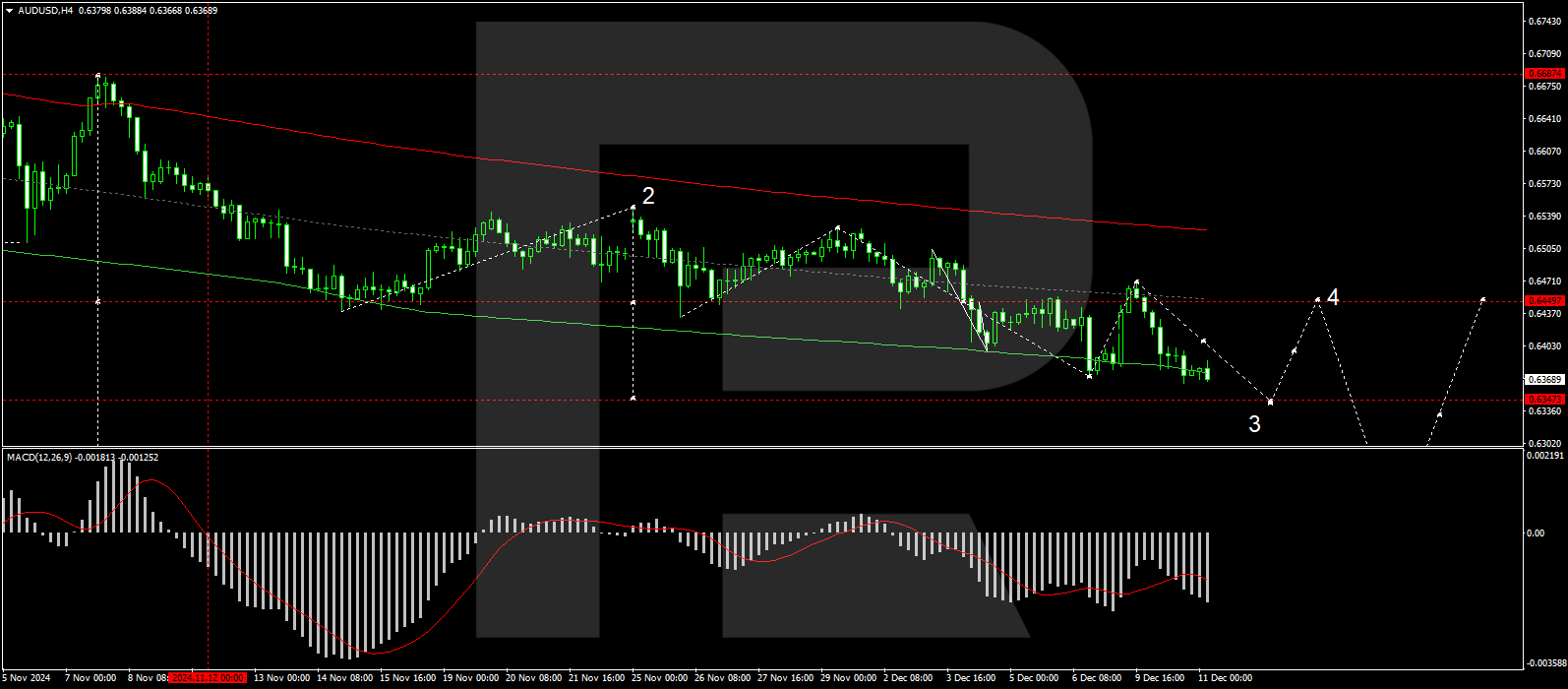Open the dropdown arrow beside AUDUSD,H4

click(9, 11)
